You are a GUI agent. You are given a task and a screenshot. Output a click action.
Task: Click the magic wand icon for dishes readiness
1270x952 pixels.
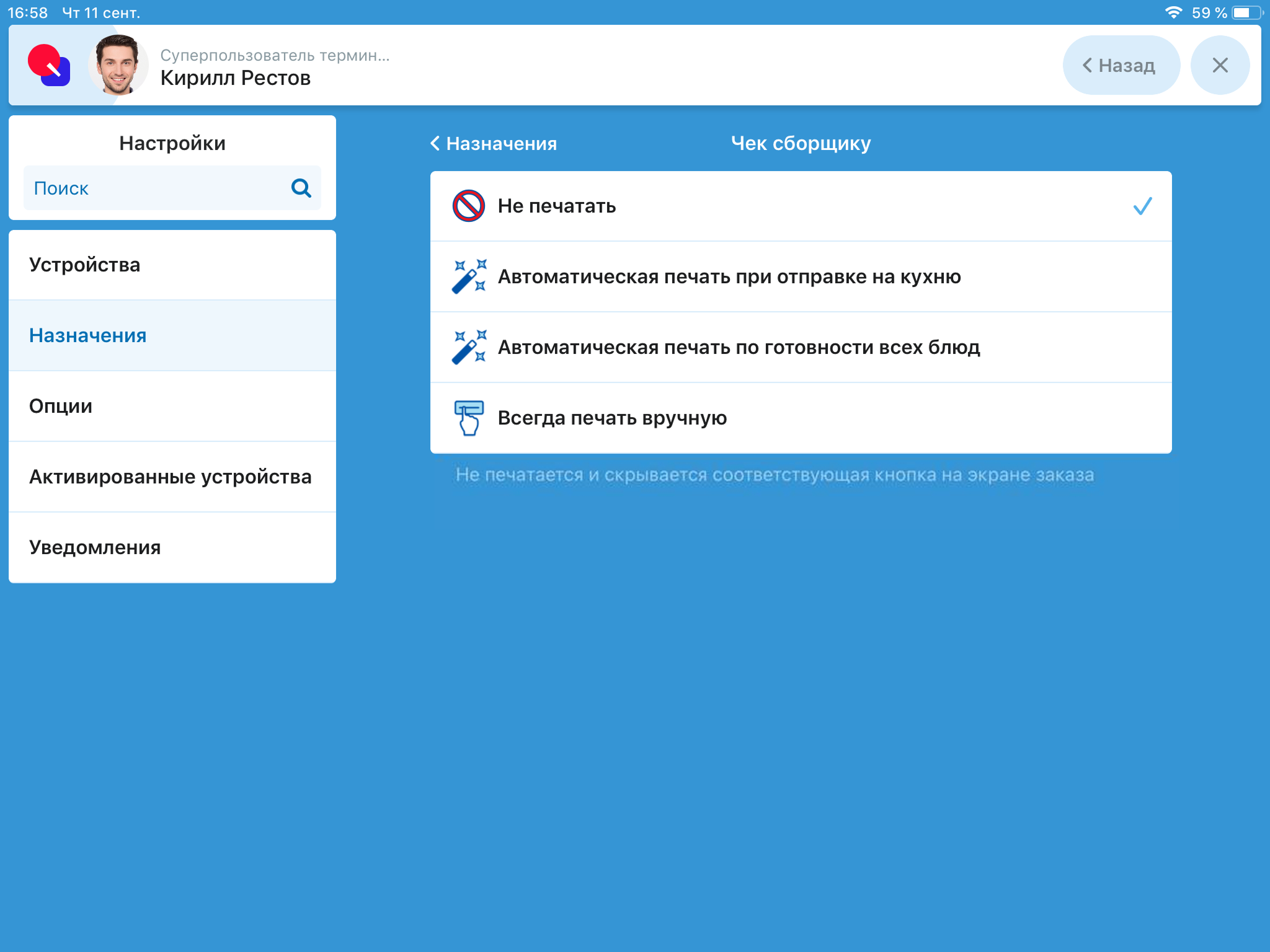pos(469,347)
